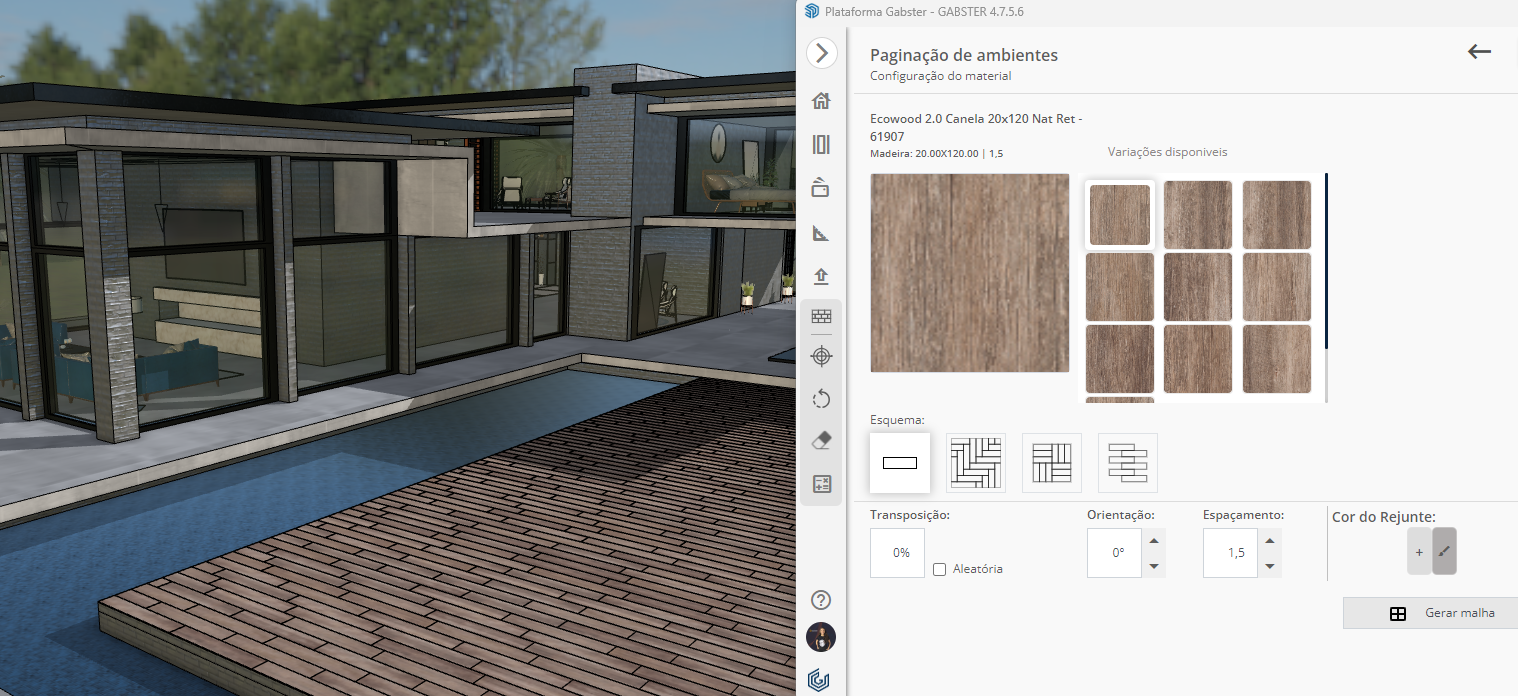Screen dimensions: 1518x696
Task: Select the brick wall pagination tool icon
Action: tap(821, 316)
